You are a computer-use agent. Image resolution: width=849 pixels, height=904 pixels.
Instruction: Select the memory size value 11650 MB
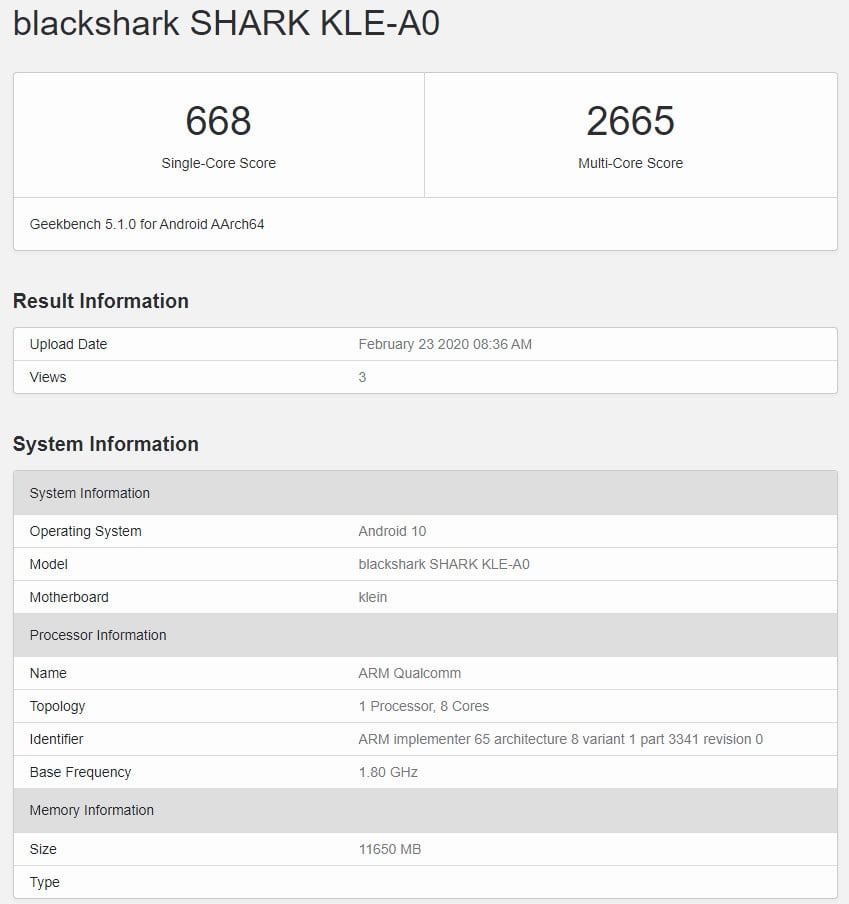[x=390, y=849]
